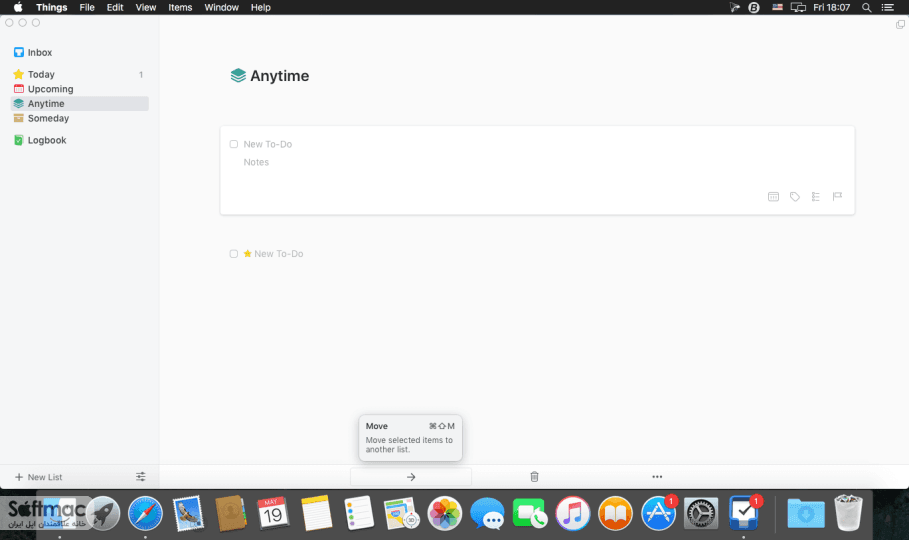909x540 pixels.
Task: Open the Items menu
Action: pos(180,7)
